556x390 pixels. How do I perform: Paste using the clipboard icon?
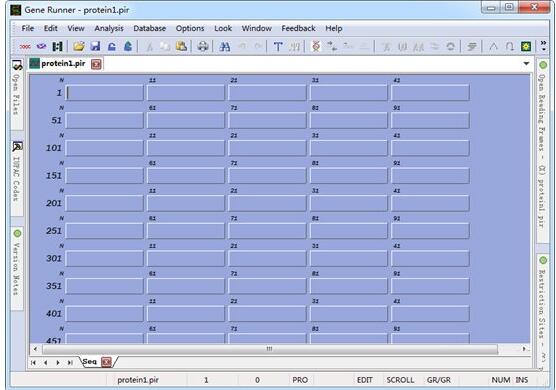coord(182,46)
